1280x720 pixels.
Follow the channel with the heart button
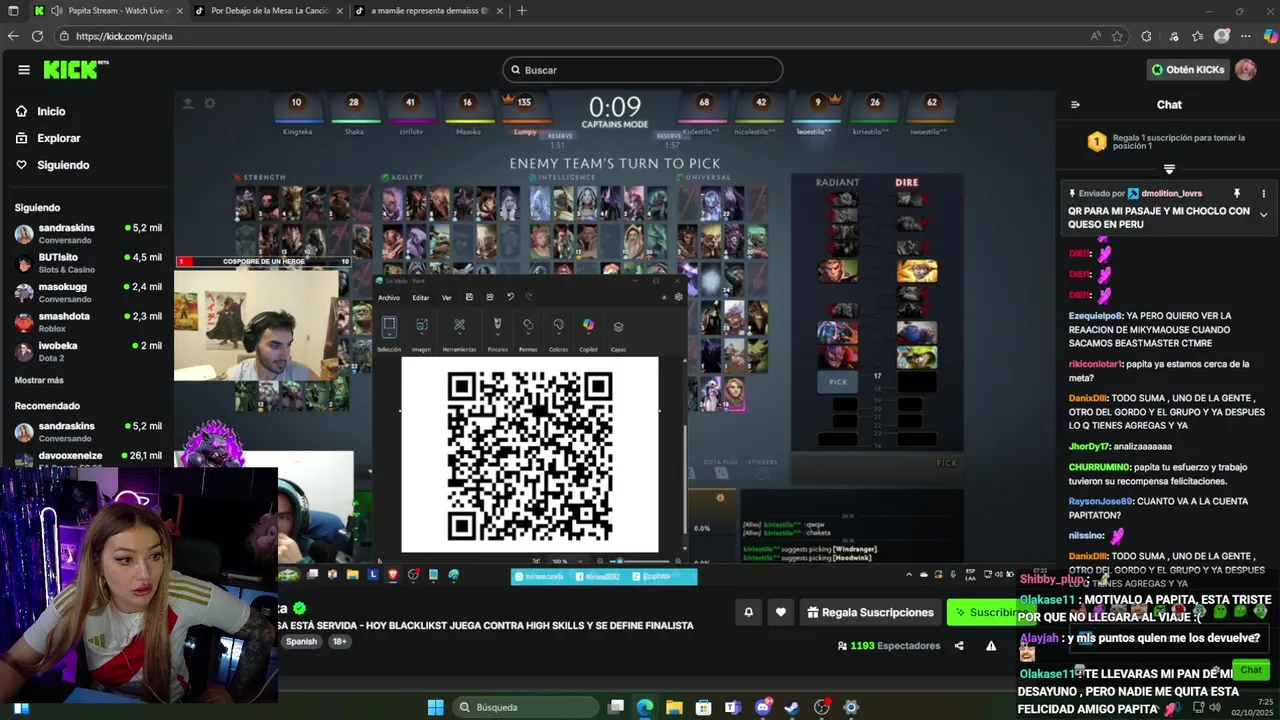(x=781, y=612)
